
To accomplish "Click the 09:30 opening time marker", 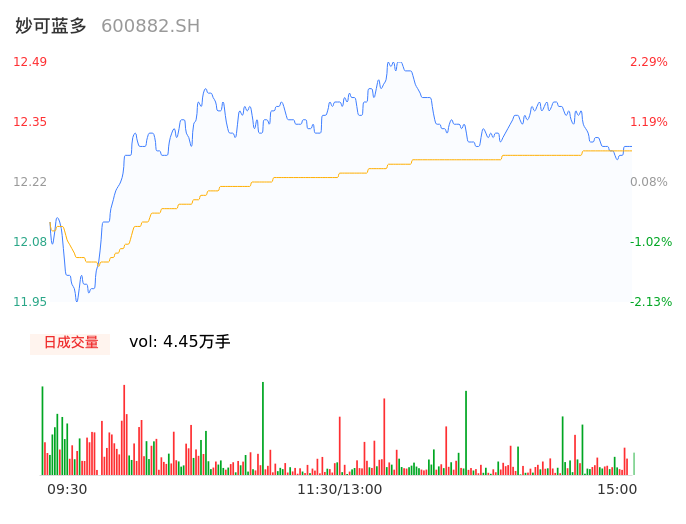I will [x=67, y=489].
